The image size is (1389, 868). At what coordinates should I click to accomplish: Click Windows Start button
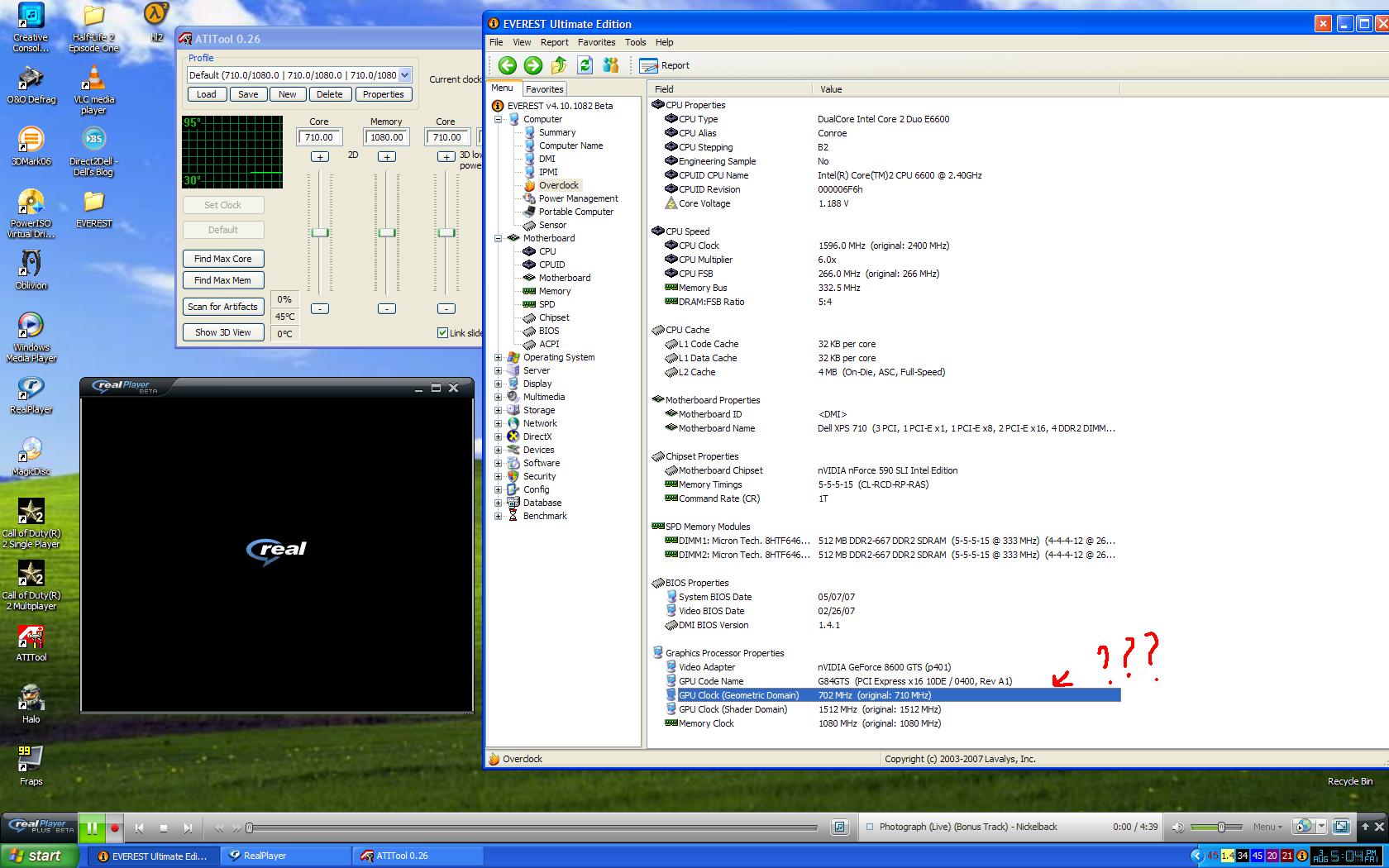40,856
